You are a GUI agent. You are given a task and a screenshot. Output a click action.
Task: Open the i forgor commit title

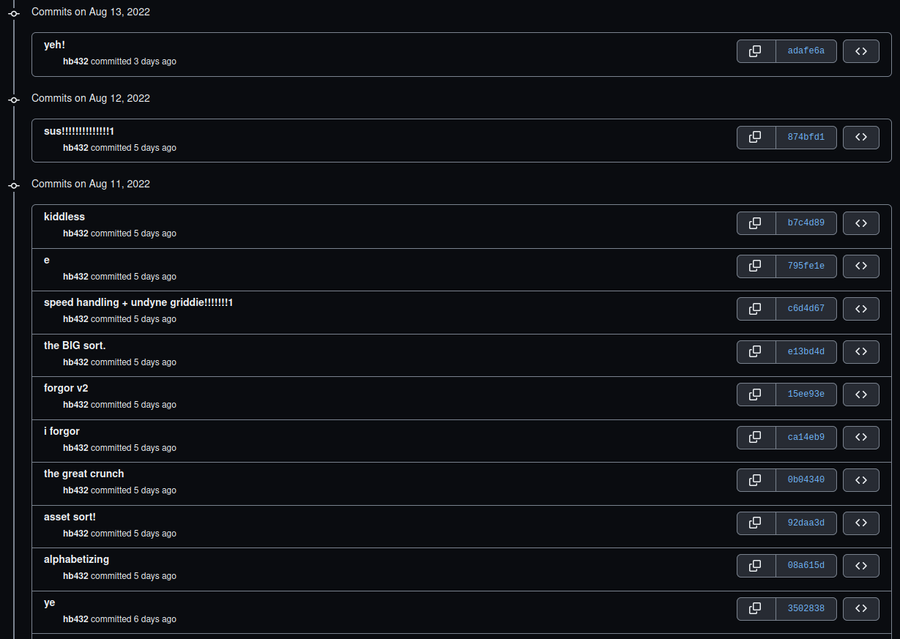point(61,431)
